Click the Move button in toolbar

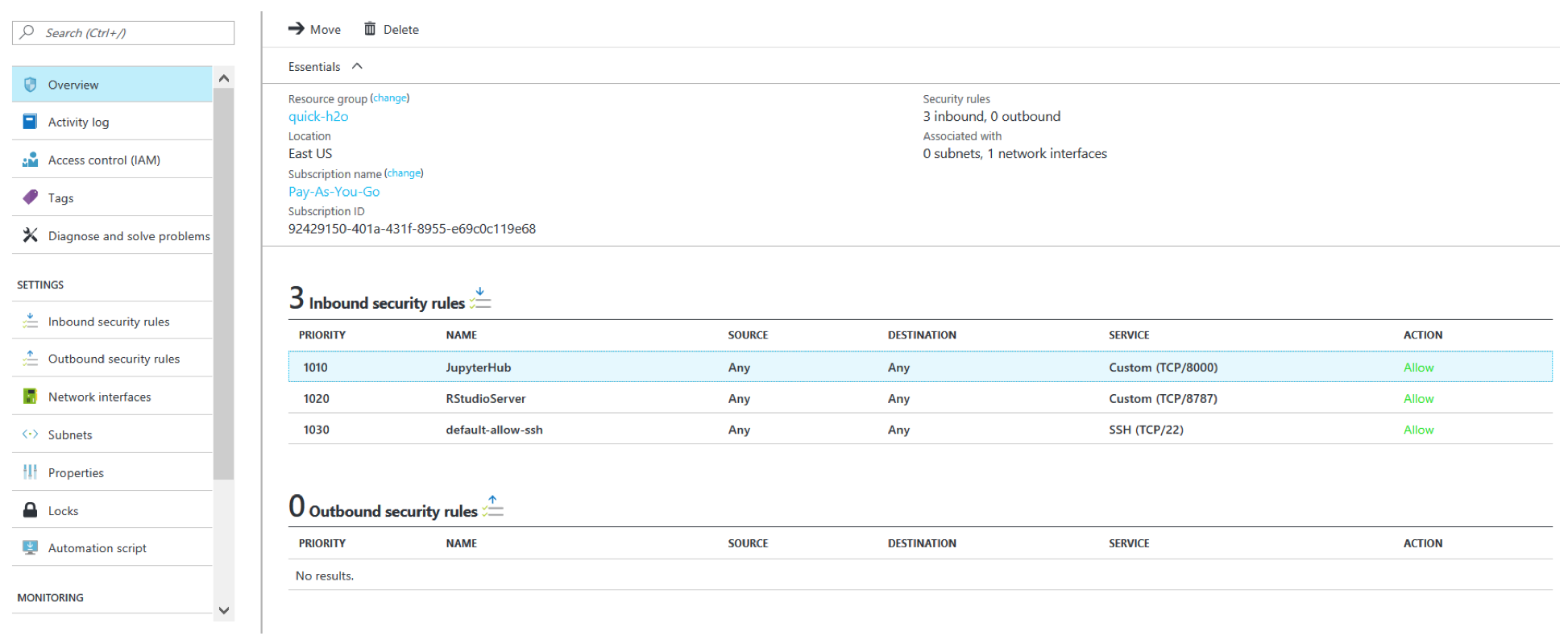[315, 29]
